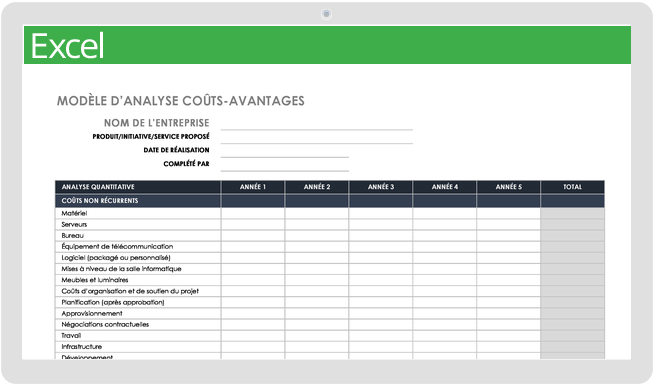Click the Travail cell under ANNÉE 4

click(x=445, y=335)
